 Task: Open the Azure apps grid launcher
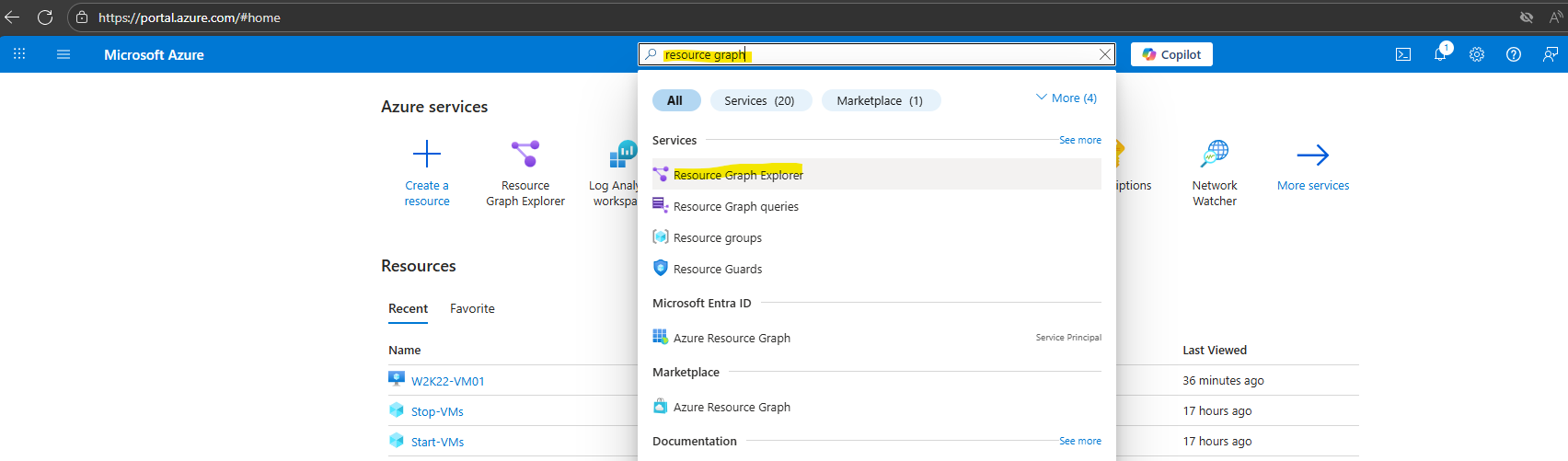(19, 54)
